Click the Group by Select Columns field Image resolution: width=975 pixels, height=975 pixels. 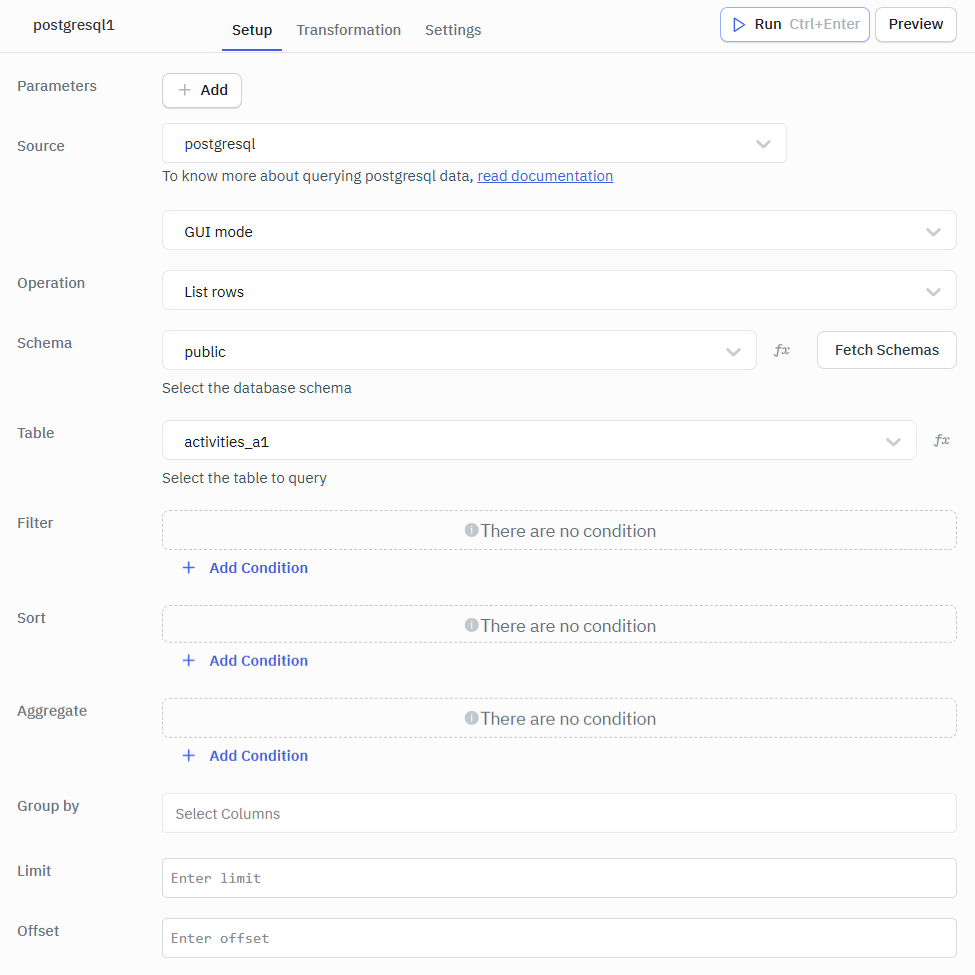[559, 812]
